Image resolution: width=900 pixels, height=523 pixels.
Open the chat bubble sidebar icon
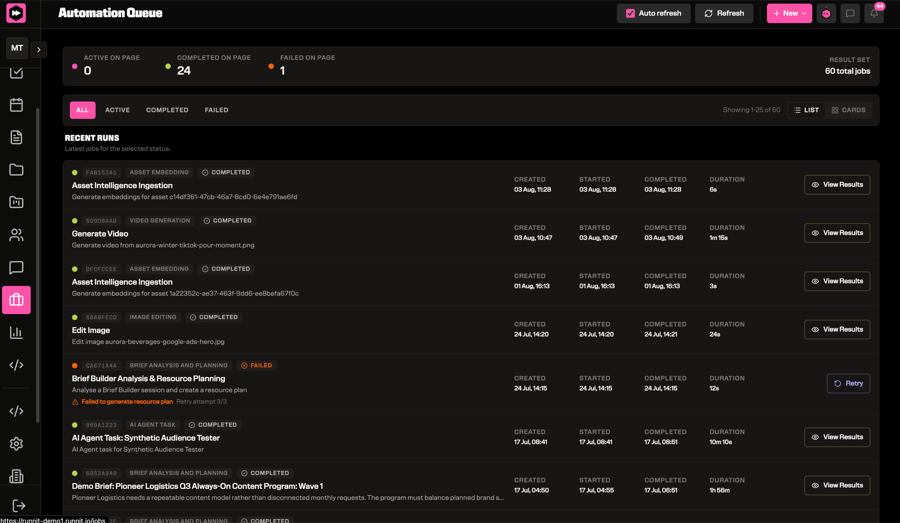coord(16,268)
